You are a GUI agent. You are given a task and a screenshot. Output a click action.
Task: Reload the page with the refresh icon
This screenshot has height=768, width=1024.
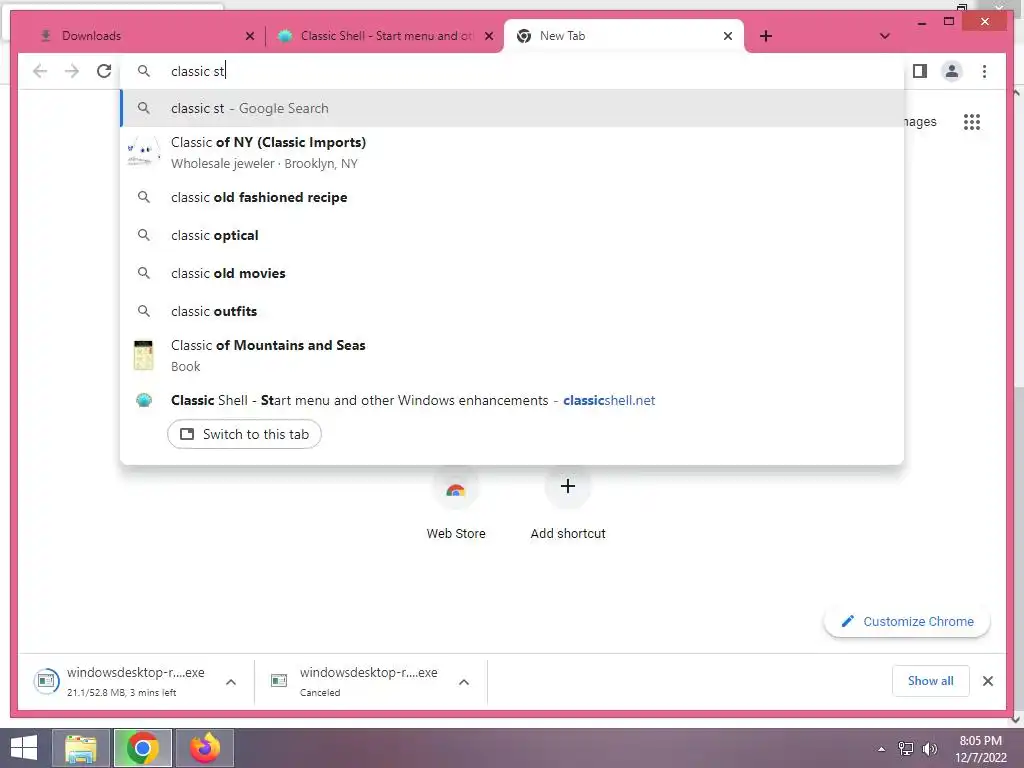(x=104, y=71)
